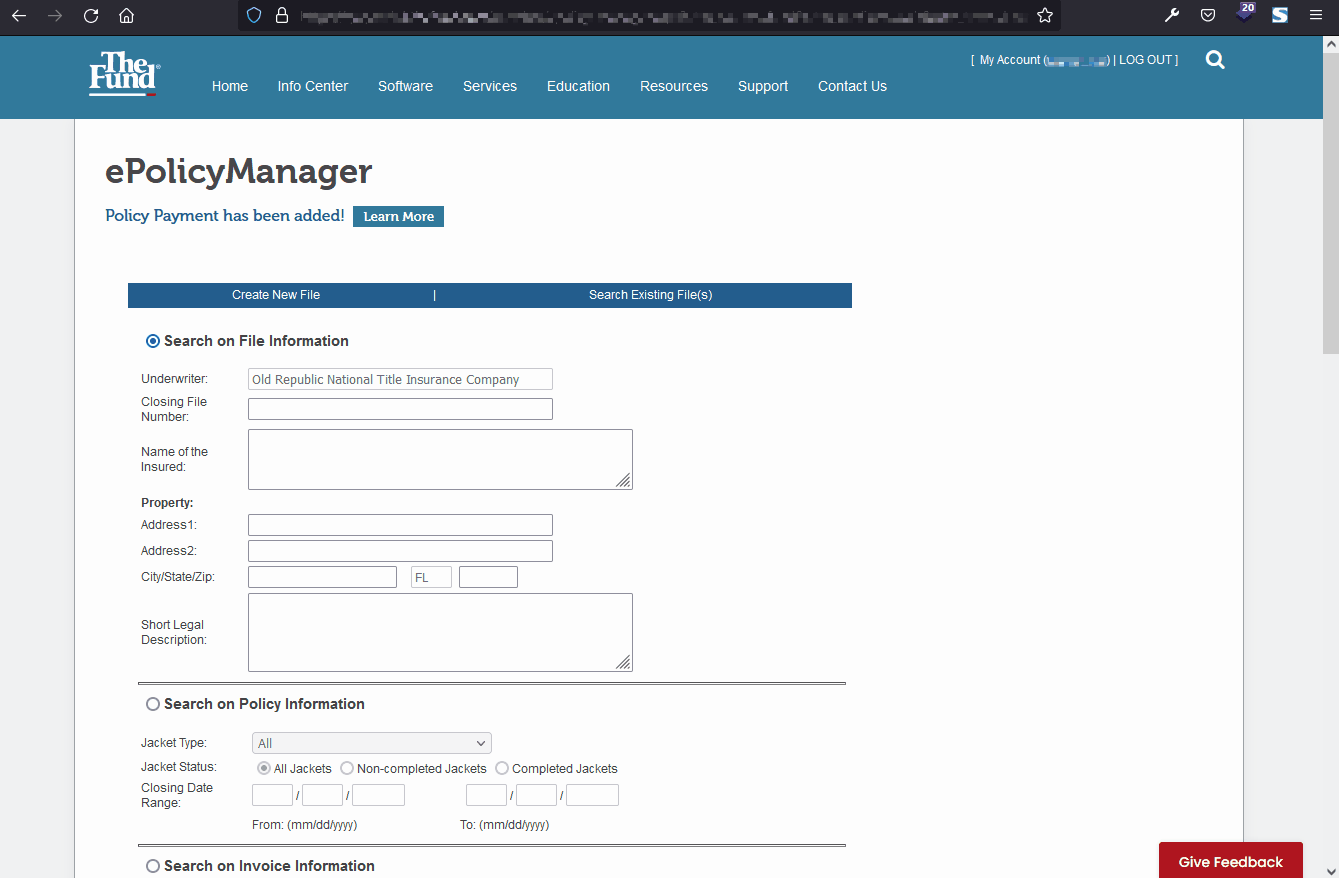Viewport: 1339px width, 878px height.
Task: Choose Completed Jackets status option
Action: coord(502,768)
